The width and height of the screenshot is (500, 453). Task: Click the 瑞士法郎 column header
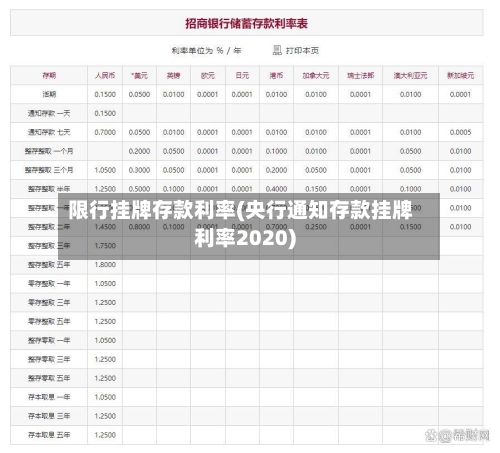click(x=360, y=76)
